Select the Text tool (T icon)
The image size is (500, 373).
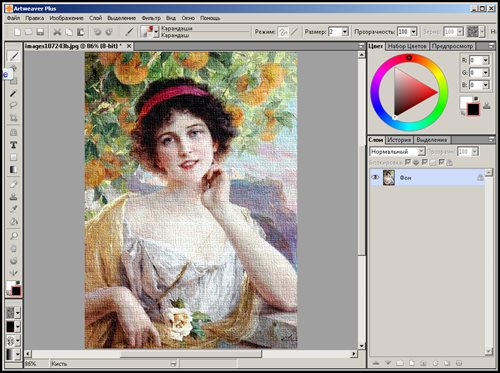point(13,145)
